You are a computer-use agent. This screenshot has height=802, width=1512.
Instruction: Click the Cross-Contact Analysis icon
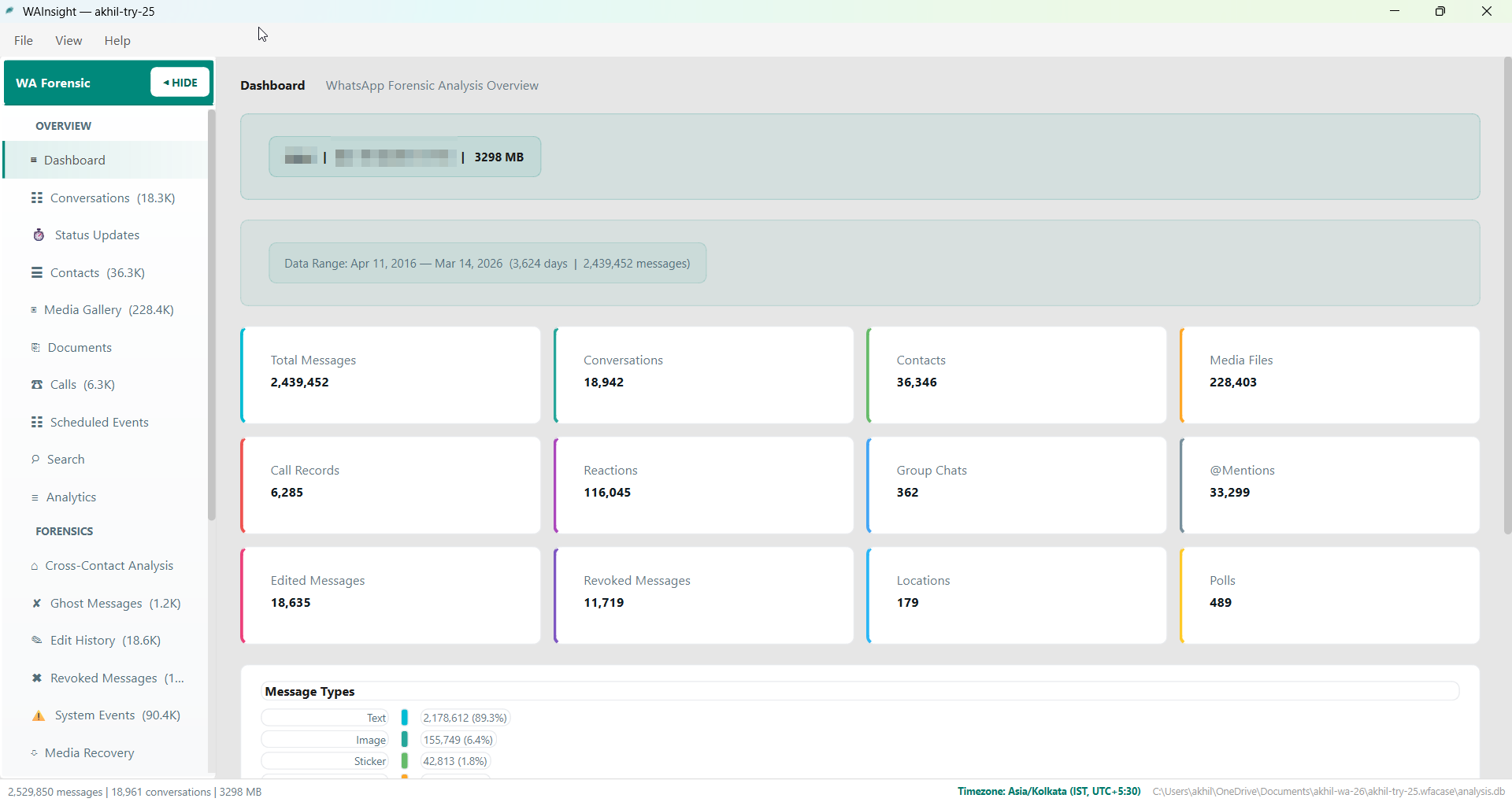35,566
